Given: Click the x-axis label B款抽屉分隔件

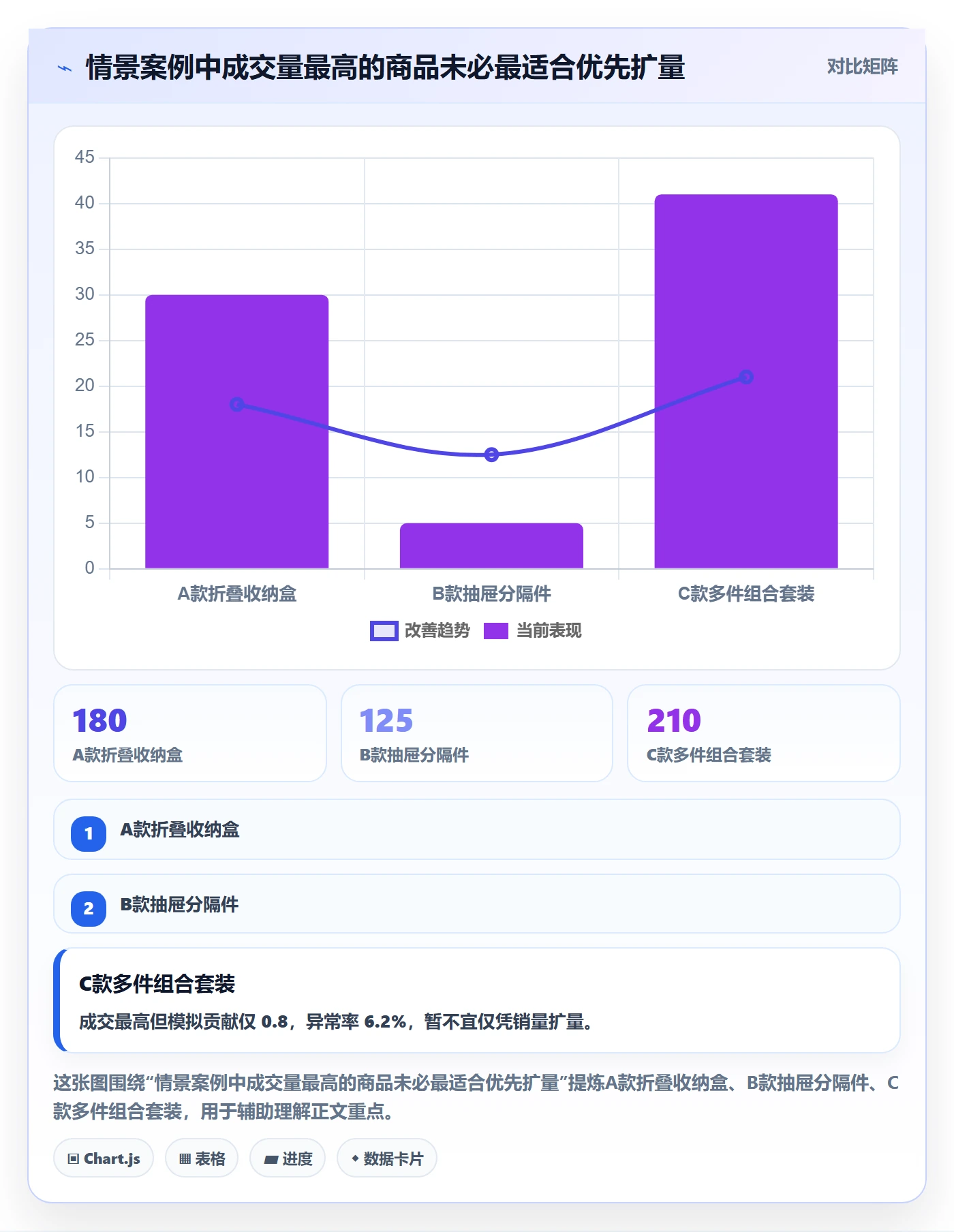Looking at the screenshot, I should (x=491, y=594).
